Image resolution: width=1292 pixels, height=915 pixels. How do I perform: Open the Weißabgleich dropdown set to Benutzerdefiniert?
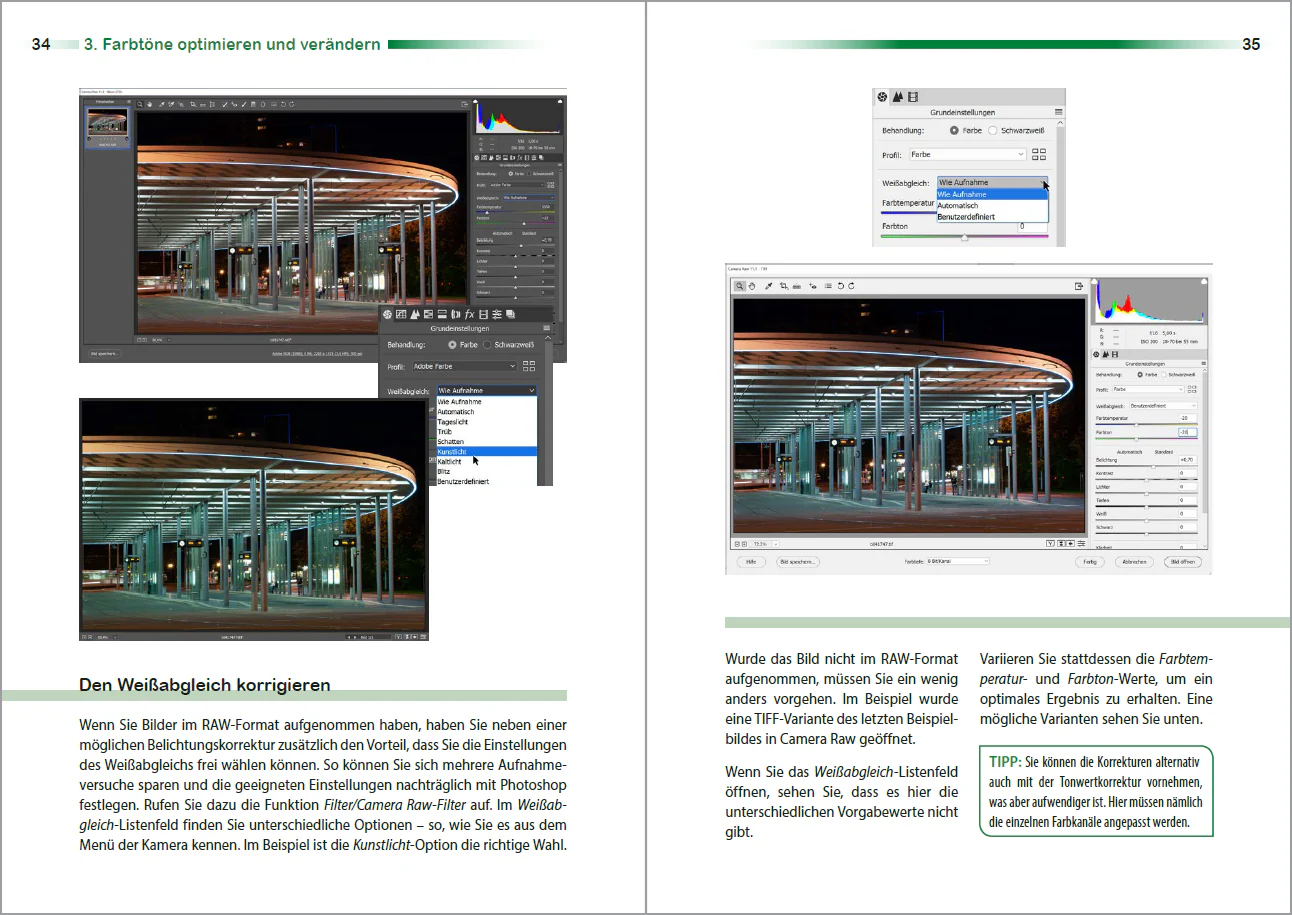(x=1162, y=406)
